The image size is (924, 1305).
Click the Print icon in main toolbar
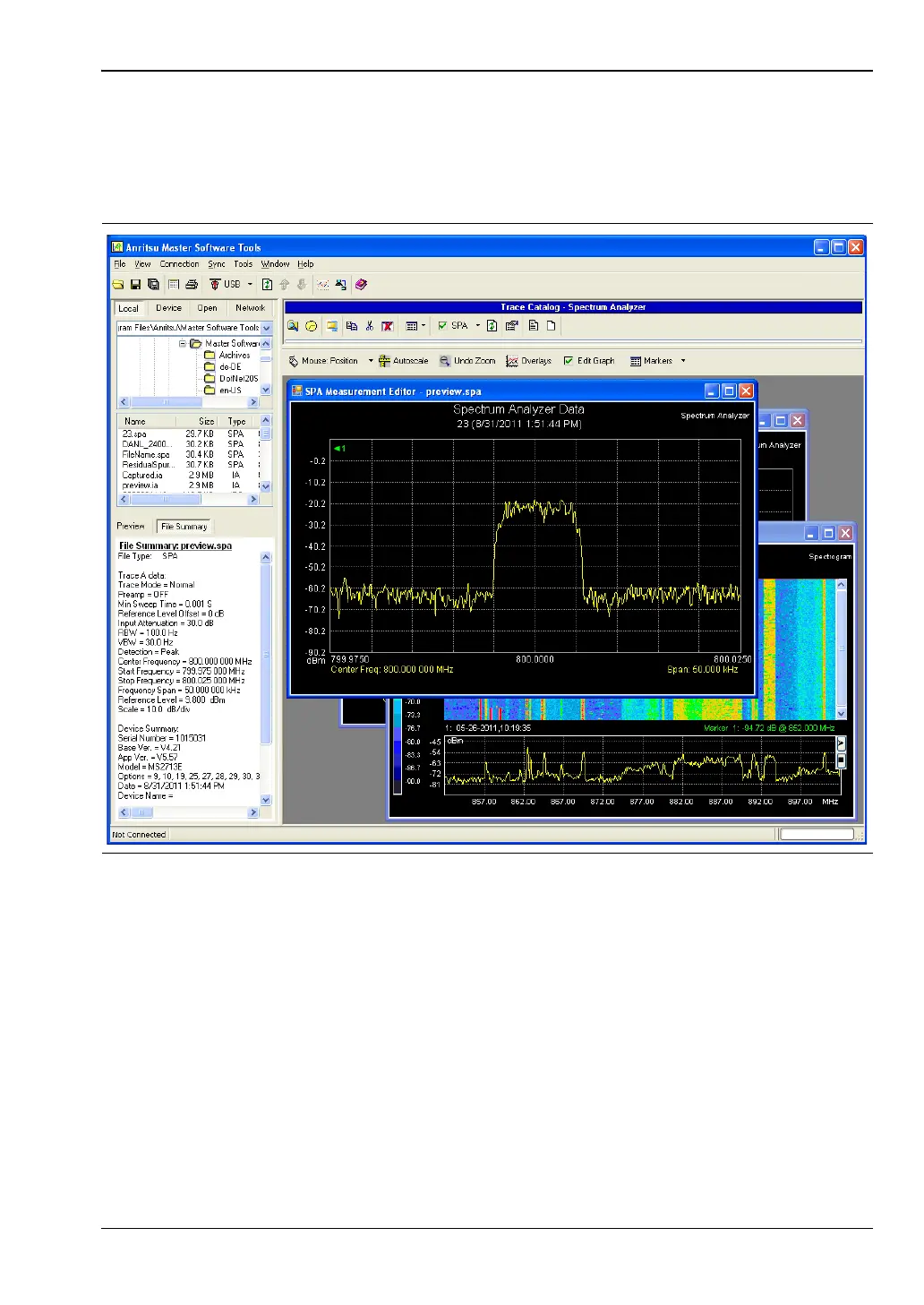pos(192,285)
